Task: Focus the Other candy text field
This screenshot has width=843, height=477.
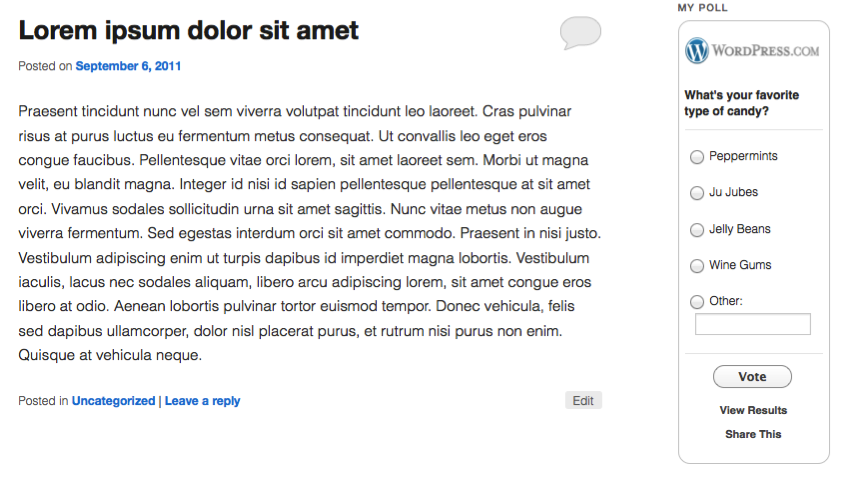Action: tap(752, 324)
